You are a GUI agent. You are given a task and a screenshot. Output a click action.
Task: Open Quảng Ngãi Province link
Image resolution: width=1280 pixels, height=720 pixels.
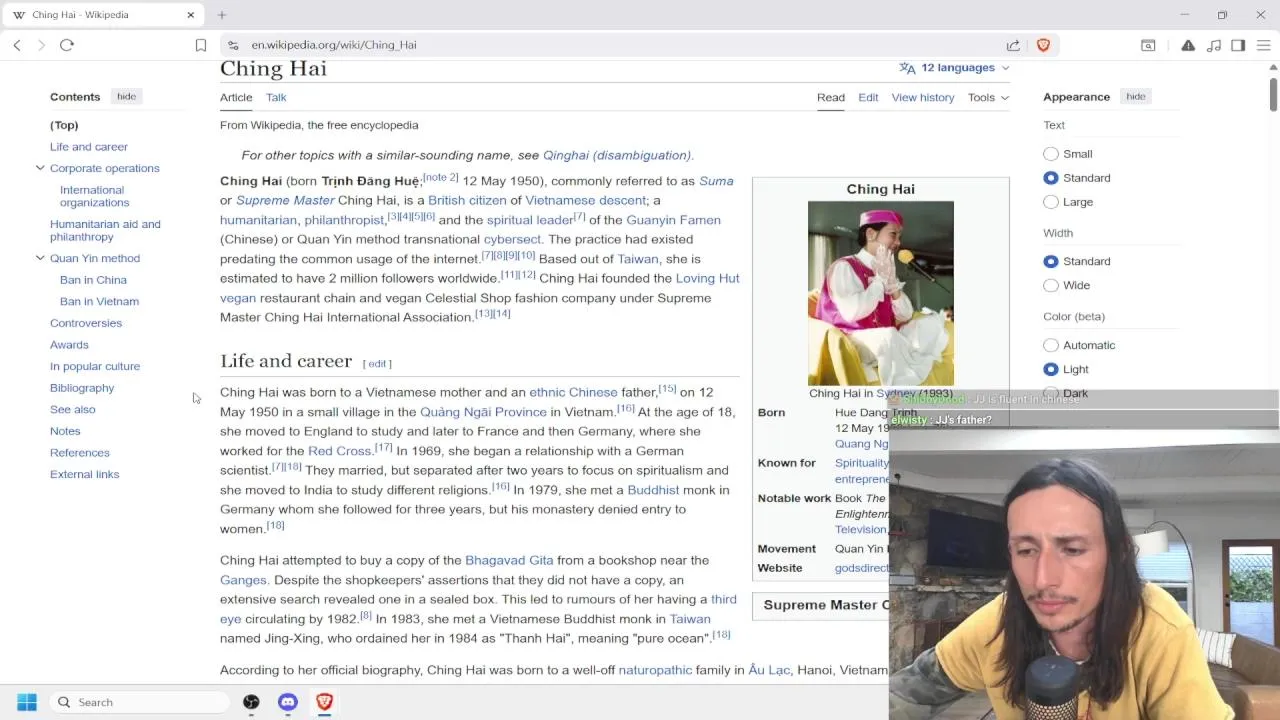tap(483, 412)
